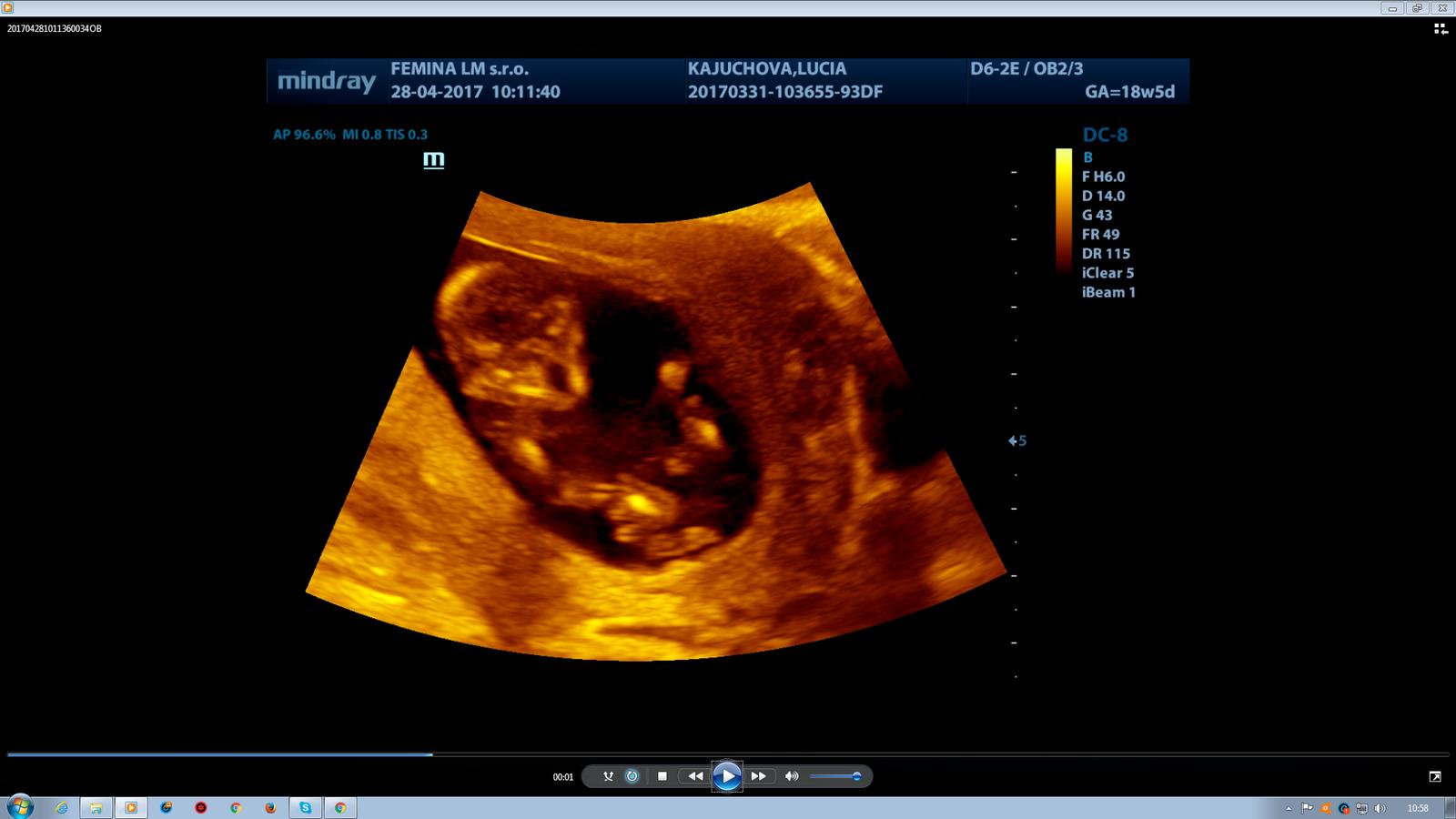Open Internet Explorer from the taskbar

tap(62, 807)
